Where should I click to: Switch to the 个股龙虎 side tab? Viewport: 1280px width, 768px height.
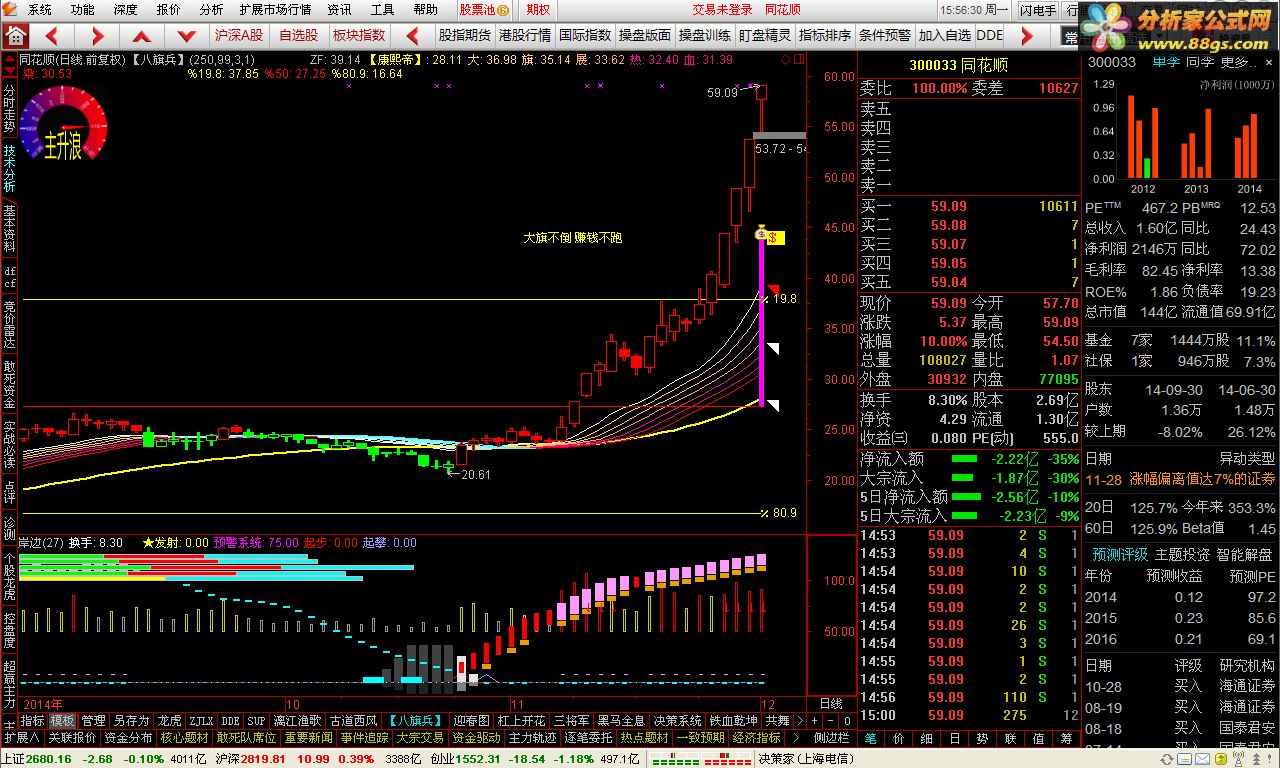(x=9, y=577)
